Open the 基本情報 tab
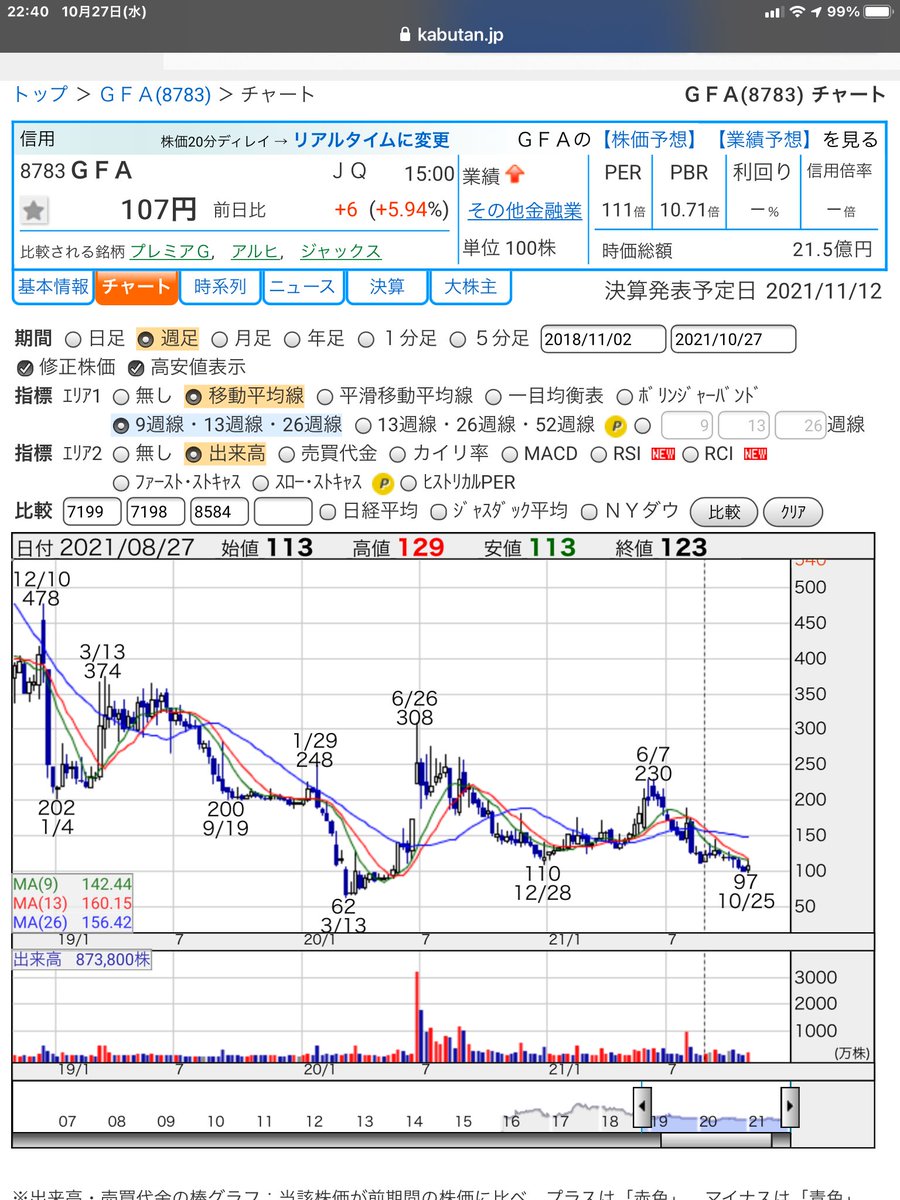The height and width of the screenshot is (1200, 900). (x=53, y=287)
